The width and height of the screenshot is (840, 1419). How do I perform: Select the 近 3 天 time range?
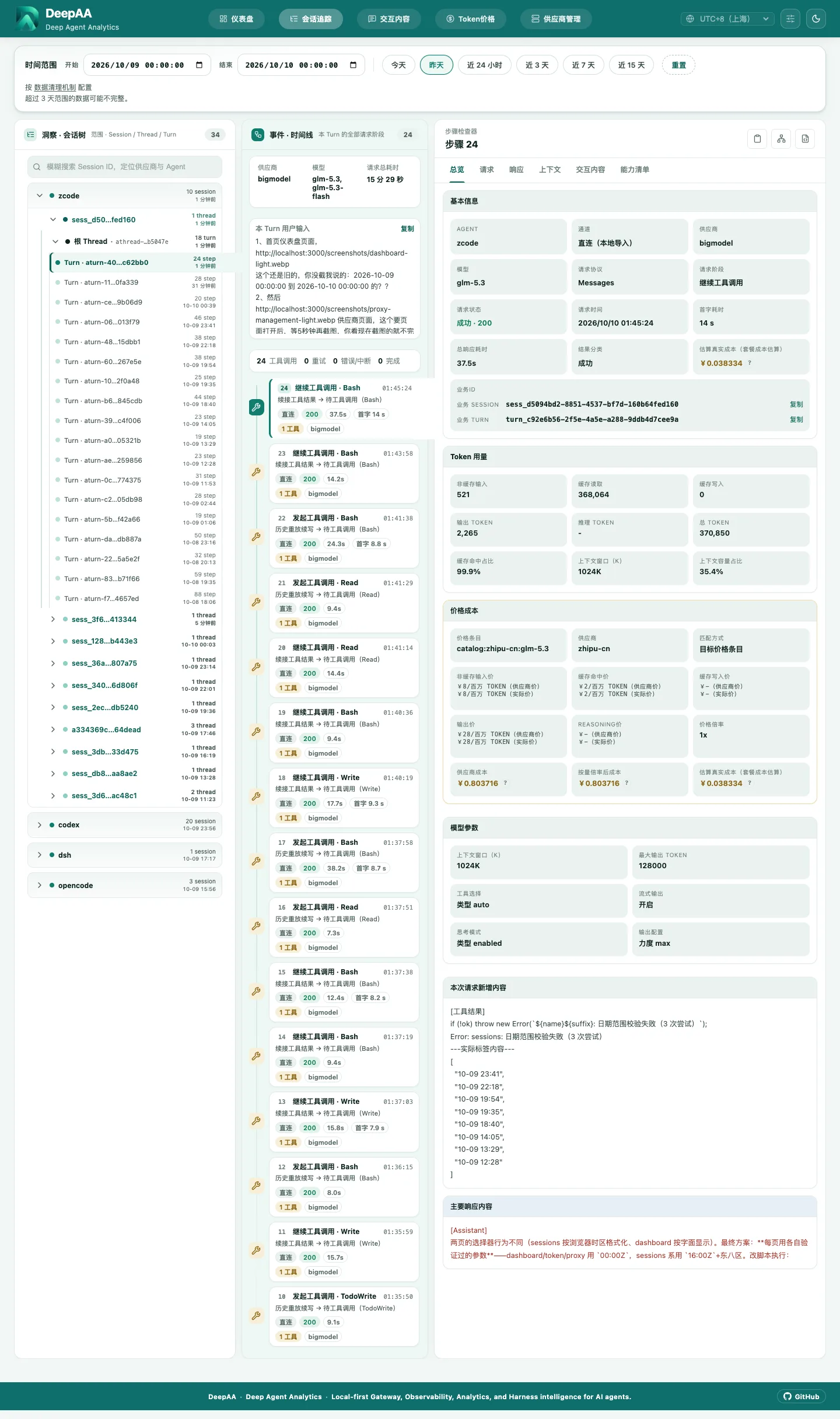pyautogui.click(x=537, y=65)
